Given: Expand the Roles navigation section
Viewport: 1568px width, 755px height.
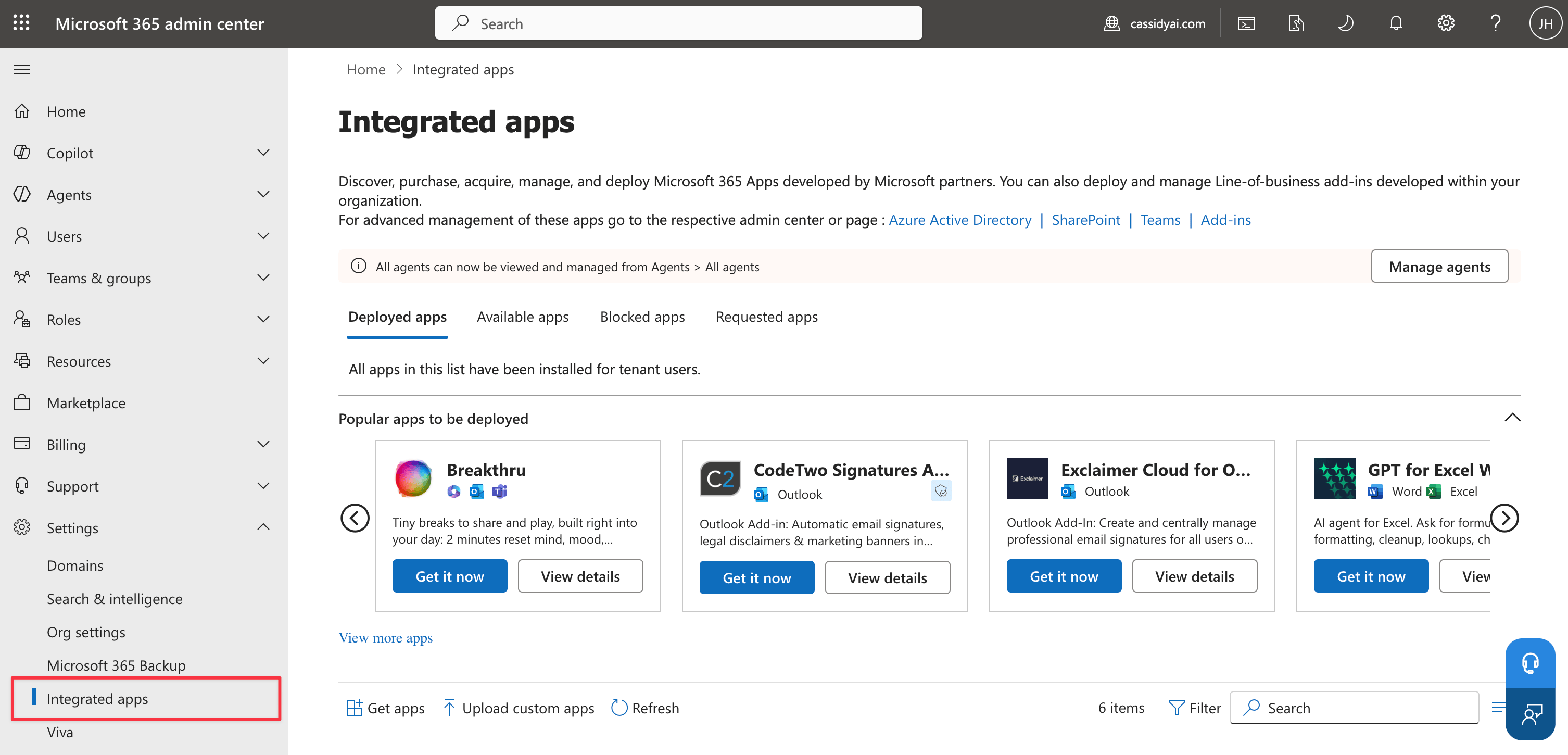Looking at the screenshot, I should [263, 319].
